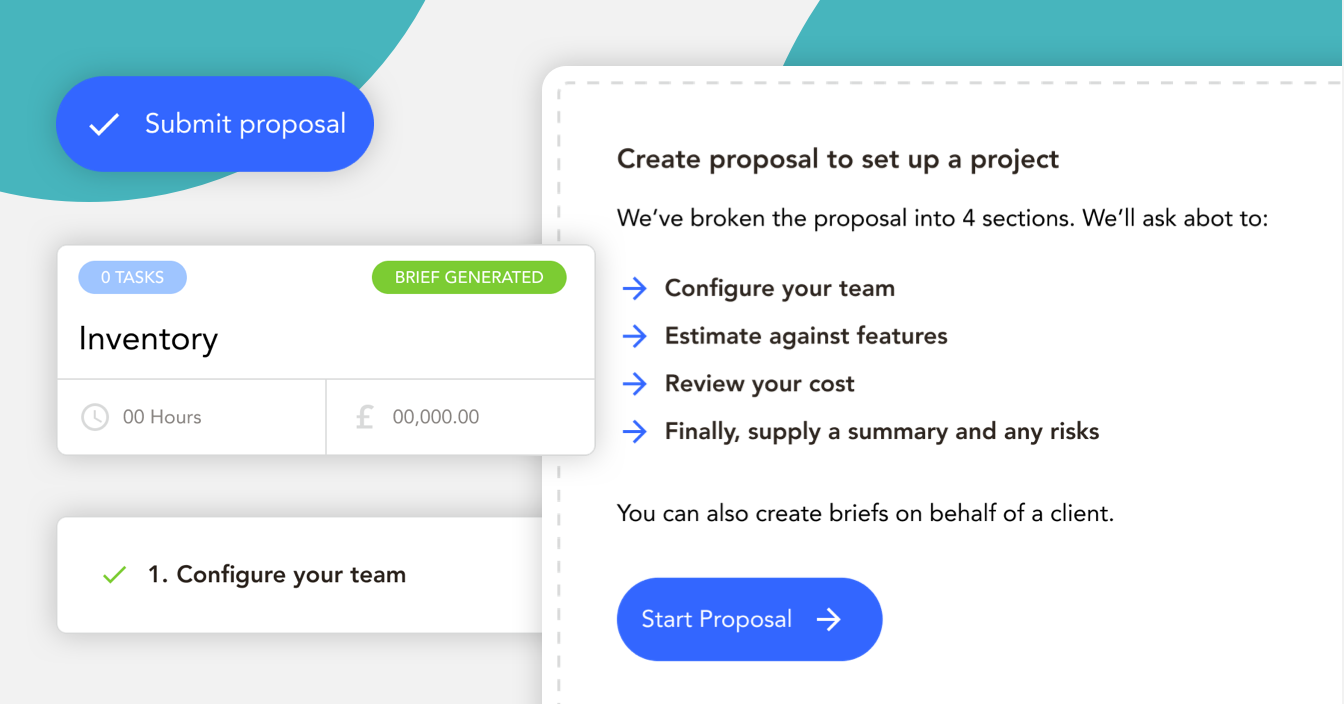This screenshot has width=1344, height=704.
Task: Click the Create proposal to set up heading
Action: pos(838,159)
